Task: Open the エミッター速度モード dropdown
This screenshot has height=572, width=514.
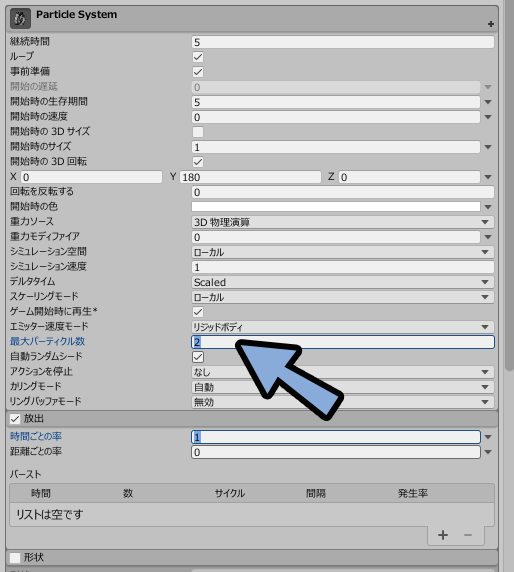Action: tap(343, 327)
